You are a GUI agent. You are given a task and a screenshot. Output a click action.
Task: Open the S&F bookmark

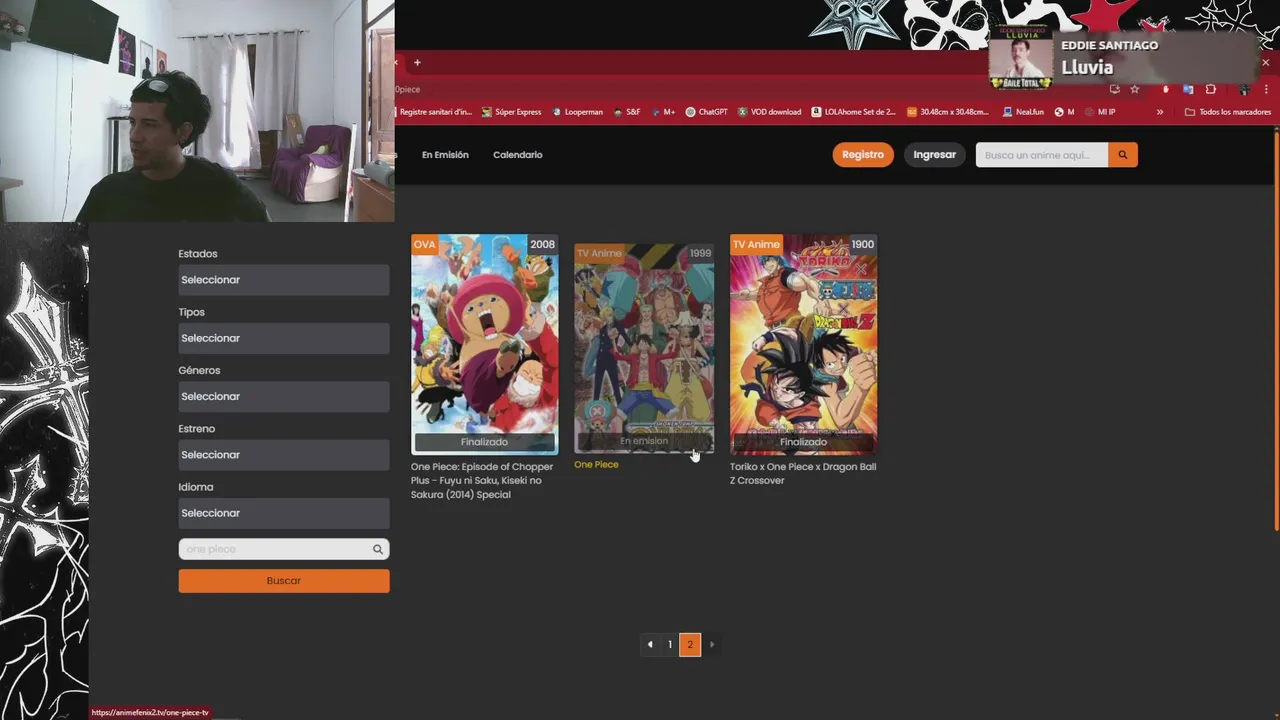point(626,112)
